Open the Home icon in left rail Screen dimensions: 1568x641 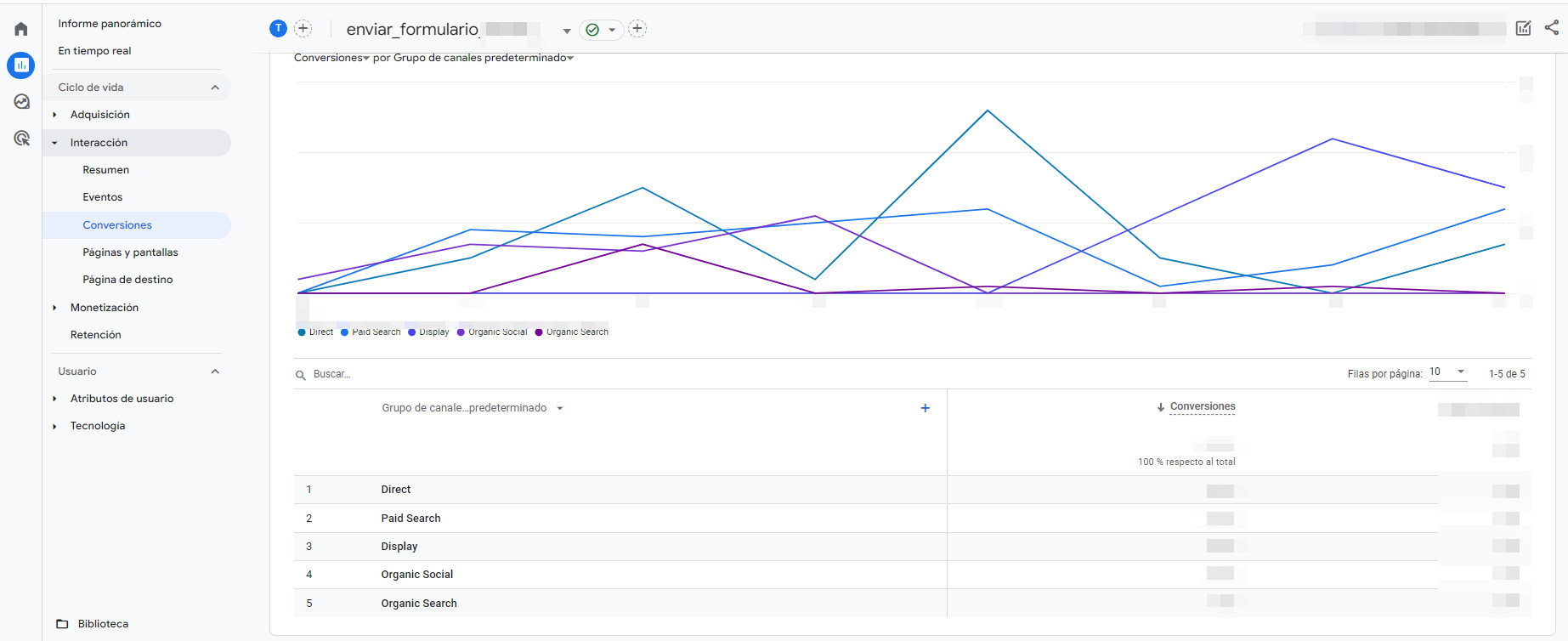21,30
